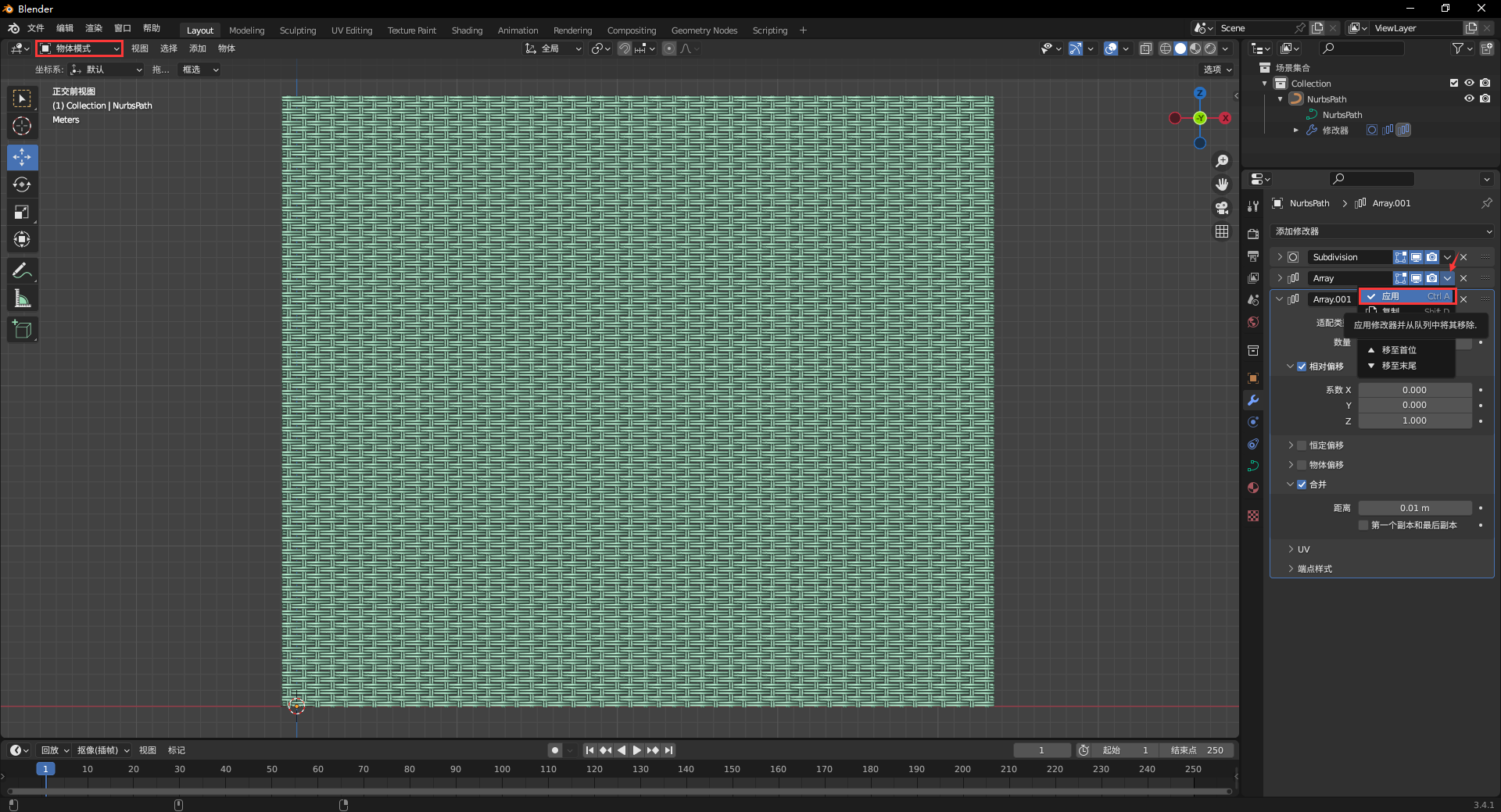
Task: Open the transform orientation global dropdown
Action: pyautogui.click(x=553, y=48)
